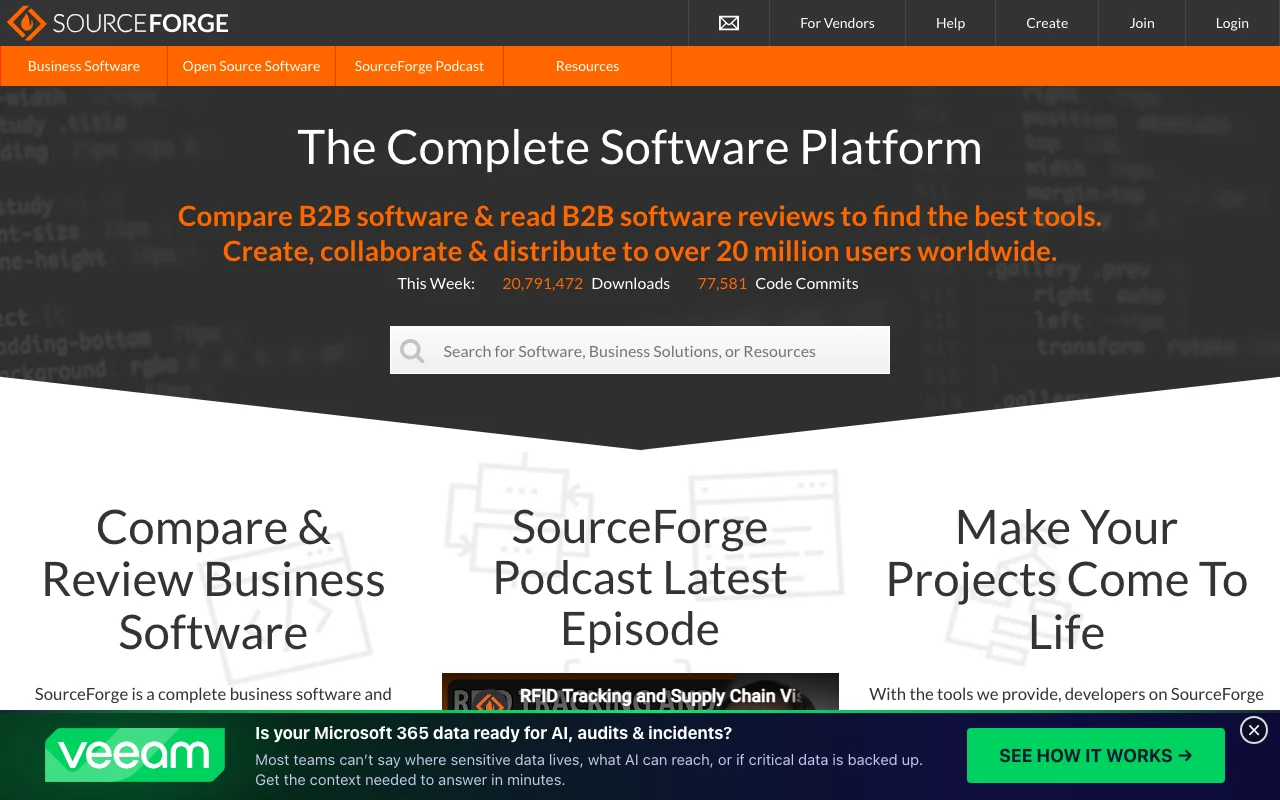The height and width of the screenshot is (800, 1280).
Task: Click the SourceForge Podcast Latest Episode heading
Action: coord(640,578)
